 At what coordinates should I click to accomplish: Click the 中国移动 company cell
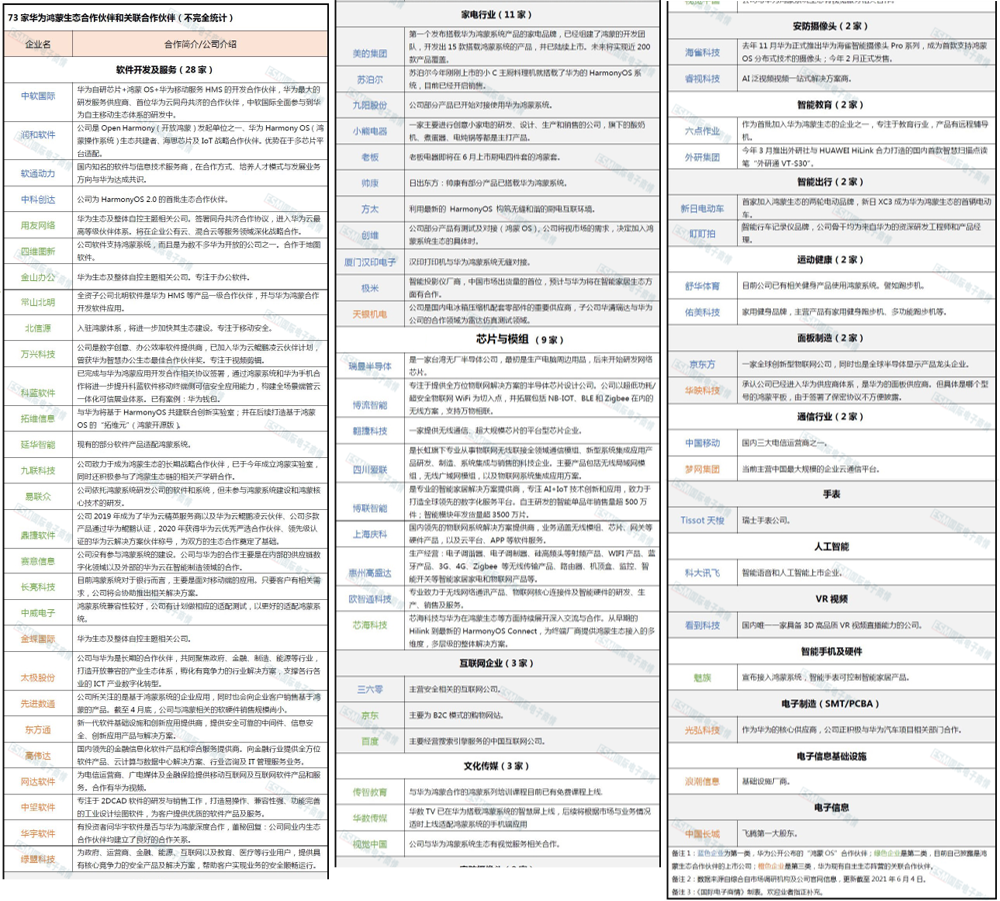[x=702, y=443]
